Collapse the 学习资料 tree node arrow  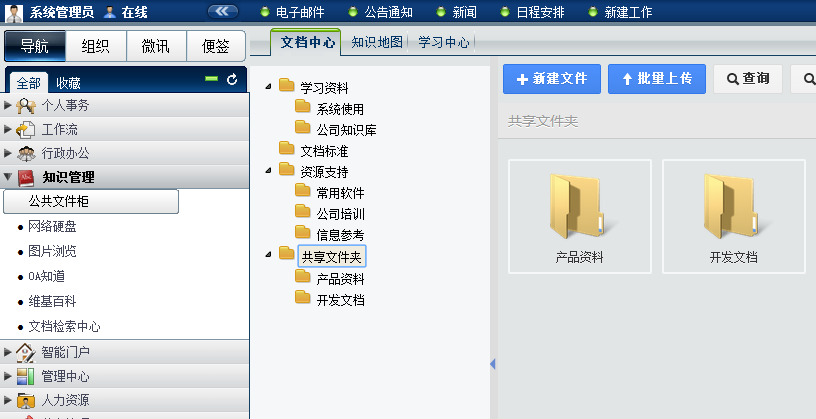pyautogui.click(x=268, y=86)
